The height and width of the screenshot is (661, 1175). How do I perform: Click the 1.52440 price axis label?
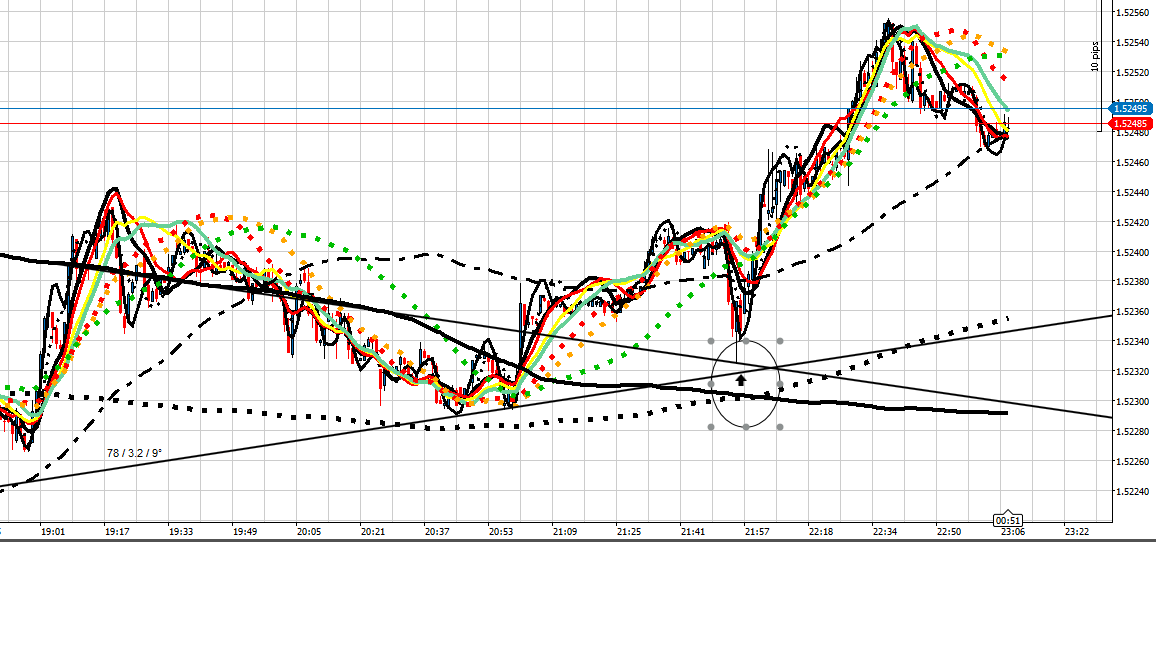1132,193
